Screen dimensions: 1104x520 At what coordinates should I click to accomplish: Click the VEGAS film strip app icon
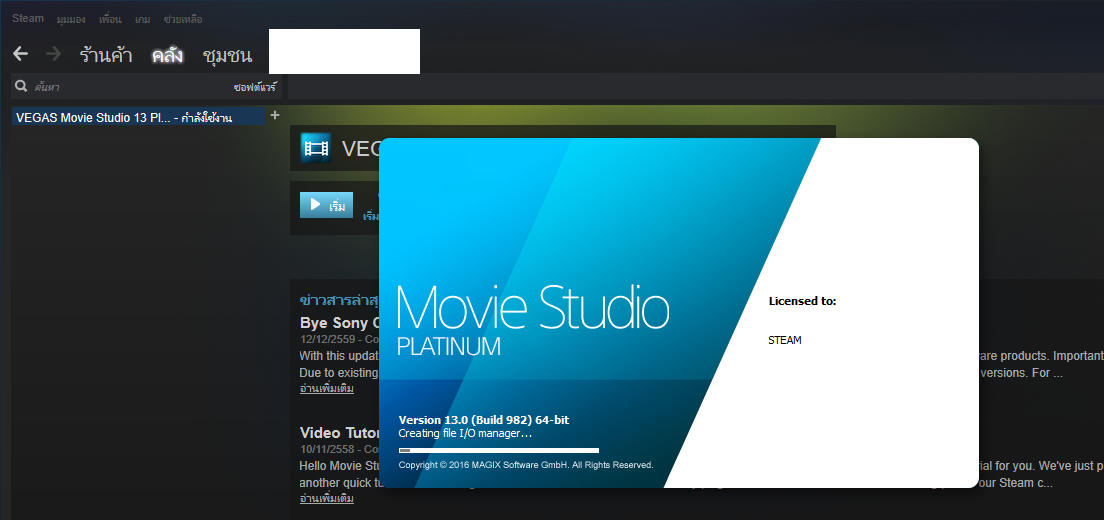(x=315, y=148)
